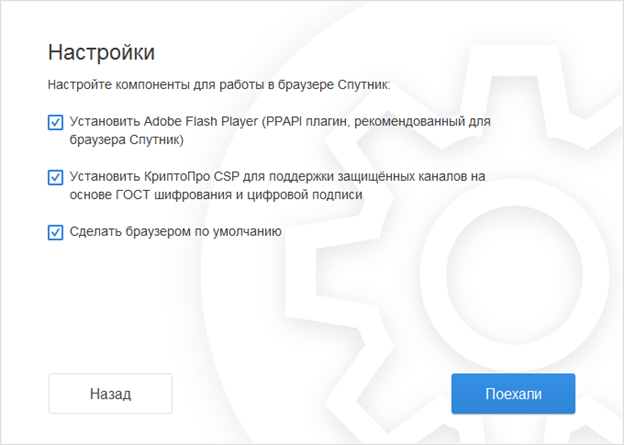This screenshot has width=624, height=445.
Task: Click the Установить КриптоПро CSP label text
Action: (x=277, y=185)
